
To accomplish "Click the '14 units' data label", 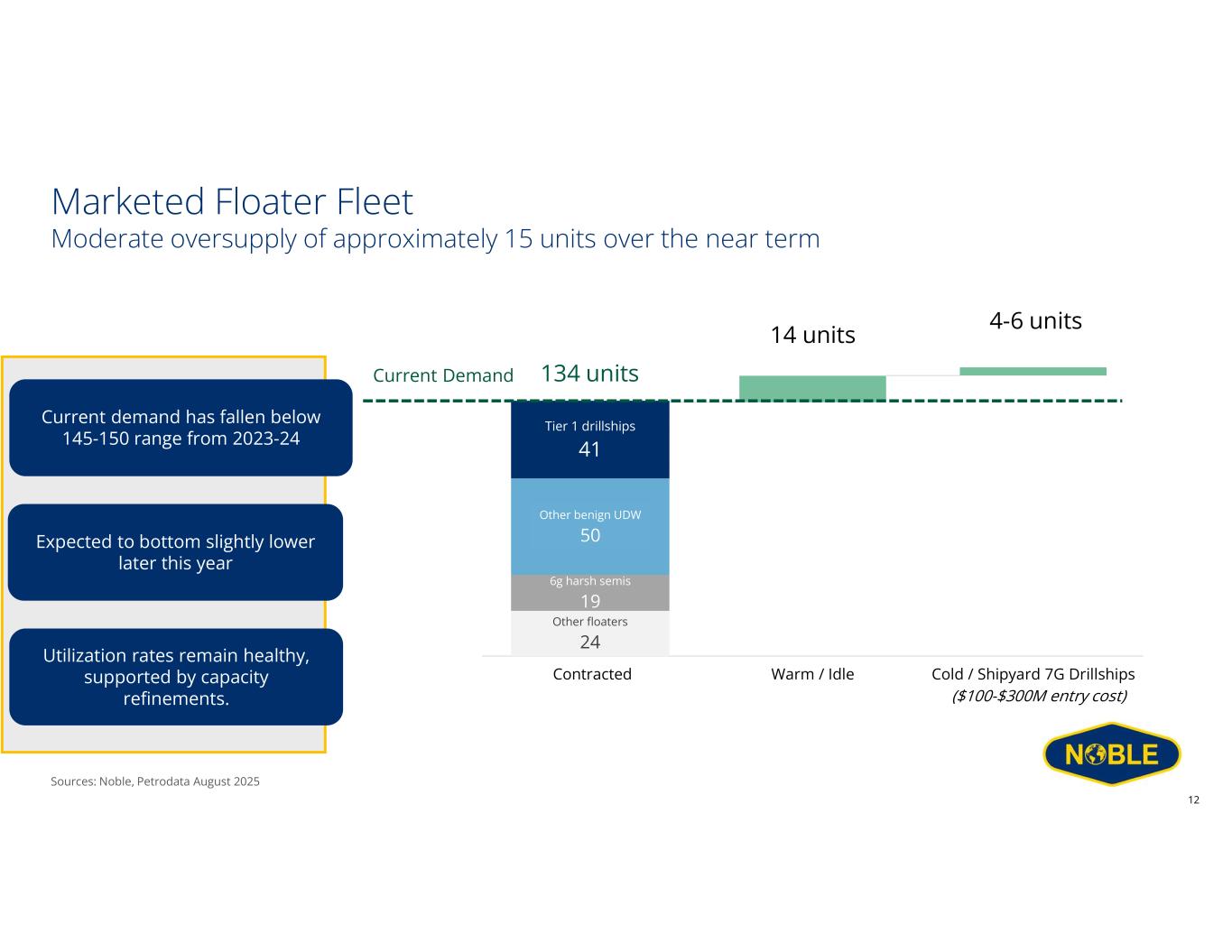I will click(x=812, y=336).
